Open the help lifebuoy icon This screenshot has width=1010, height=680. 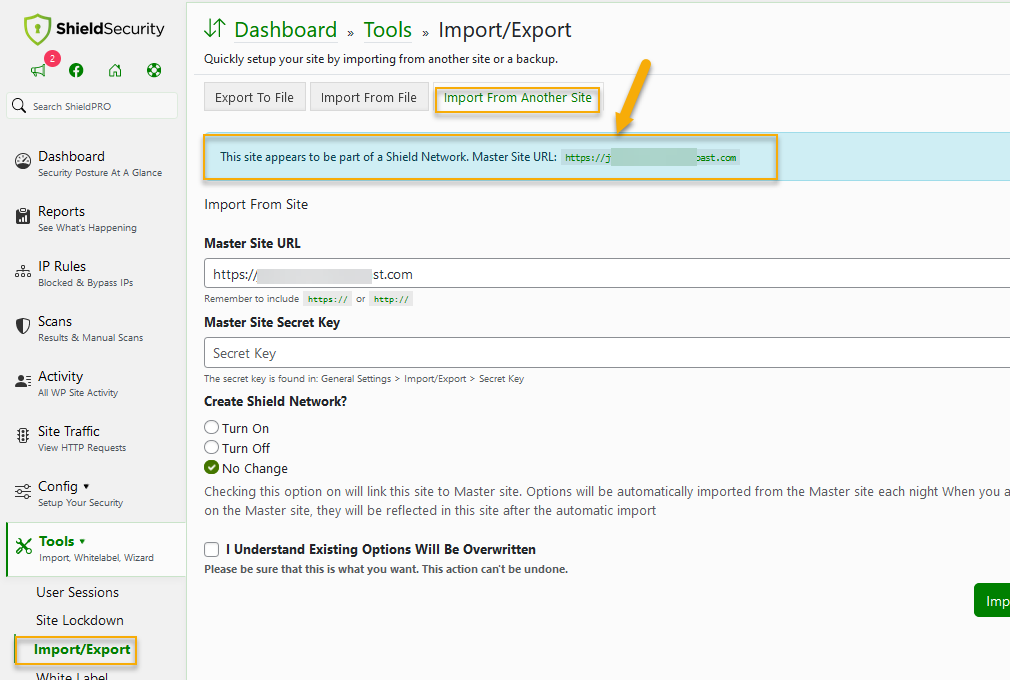click(154, 70)
